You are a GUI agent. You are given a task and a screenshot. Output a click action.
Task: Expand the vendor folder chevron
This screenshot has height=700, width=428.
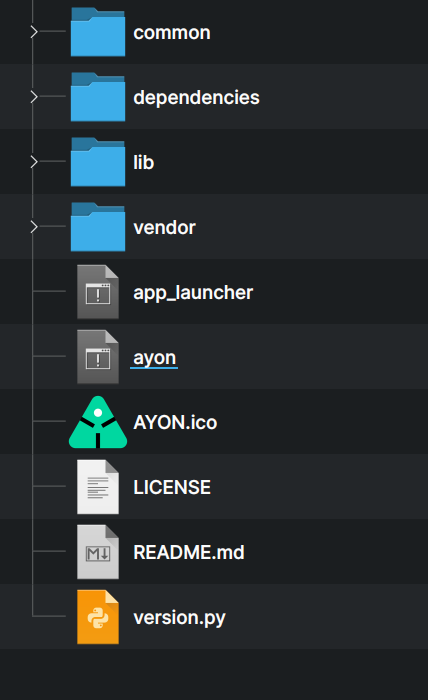coord(34,227)
